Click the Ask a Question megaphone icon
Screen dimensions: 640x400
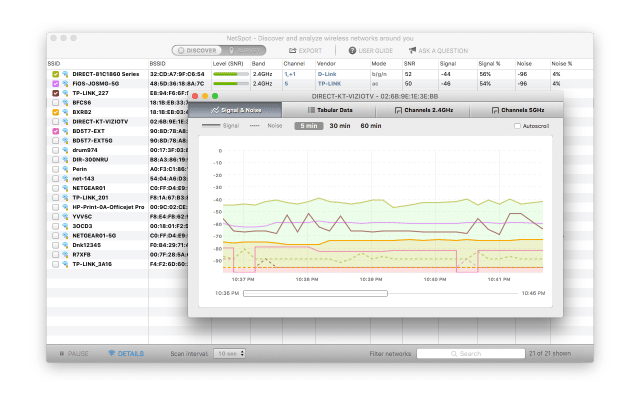coord(412,50)
